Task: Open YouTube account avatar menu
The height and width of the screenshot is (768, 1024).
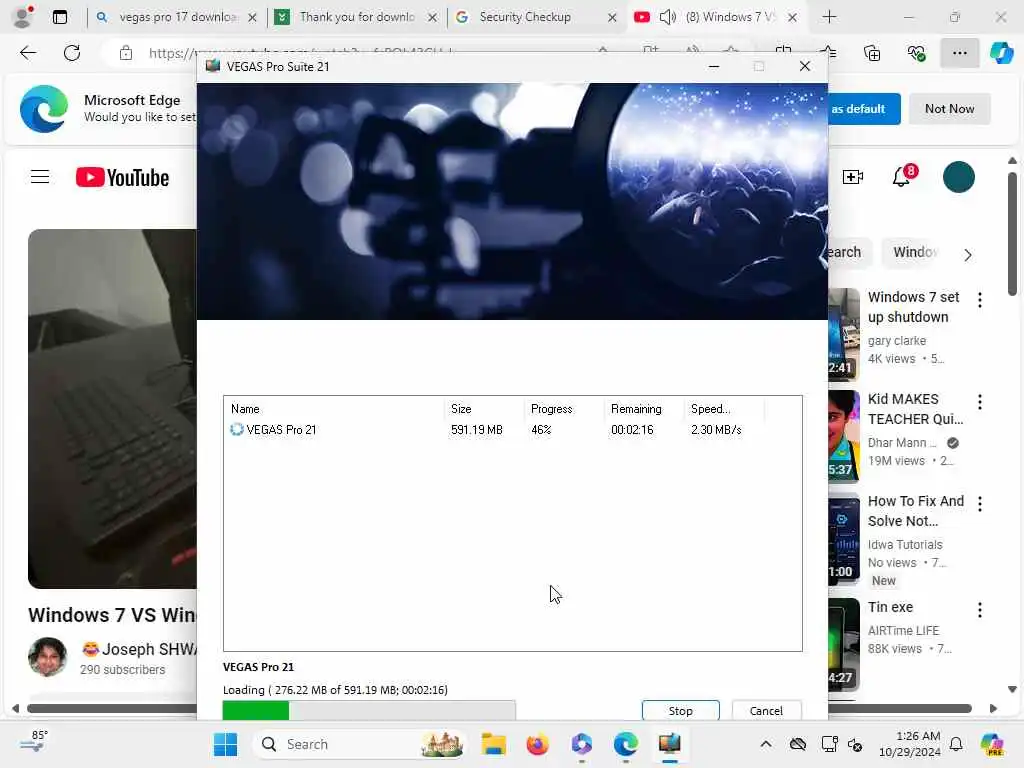Action: (x=959, y=177)
